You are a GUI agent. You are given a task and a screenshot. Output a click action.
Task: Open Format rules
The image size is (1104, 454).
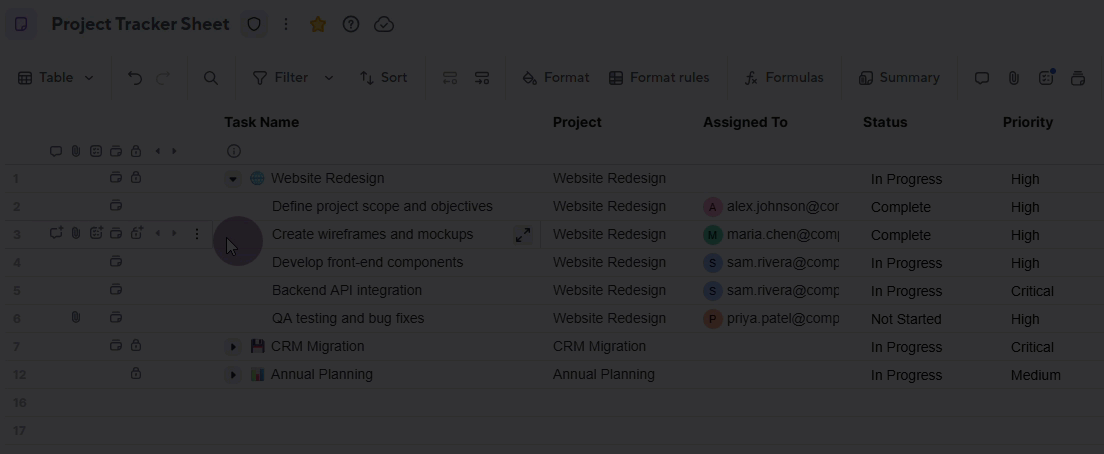pos(659,77)
